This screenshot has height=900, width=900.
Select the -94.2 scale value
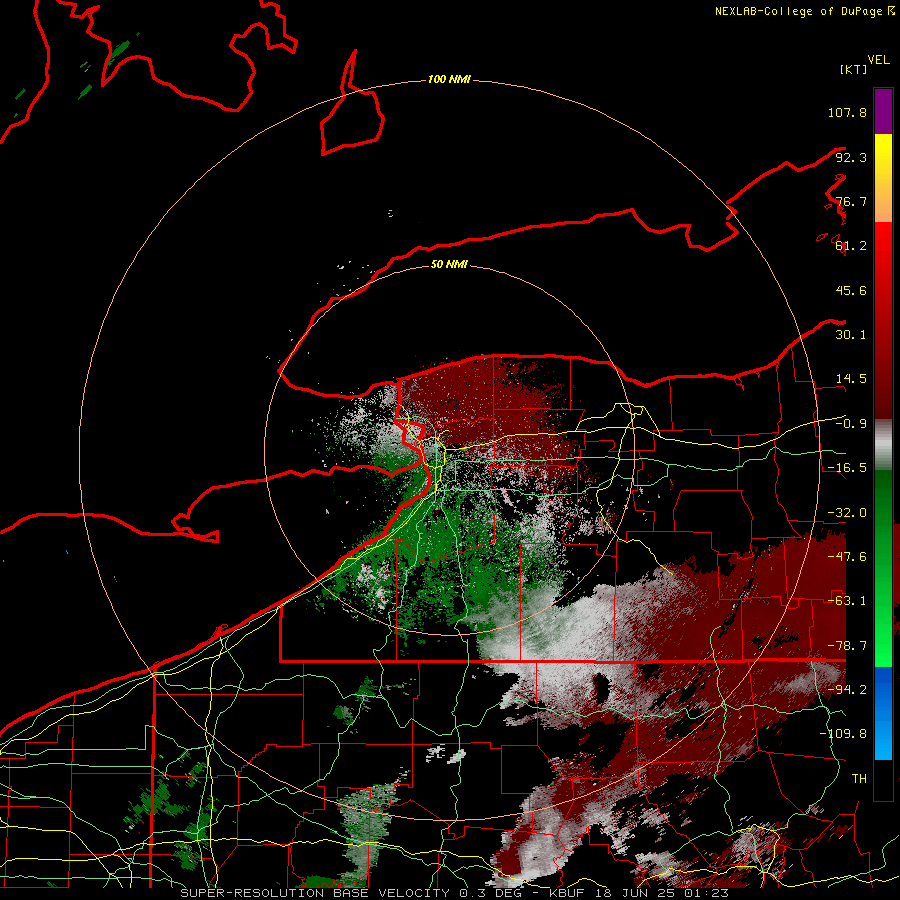click(x=847, y=690)
